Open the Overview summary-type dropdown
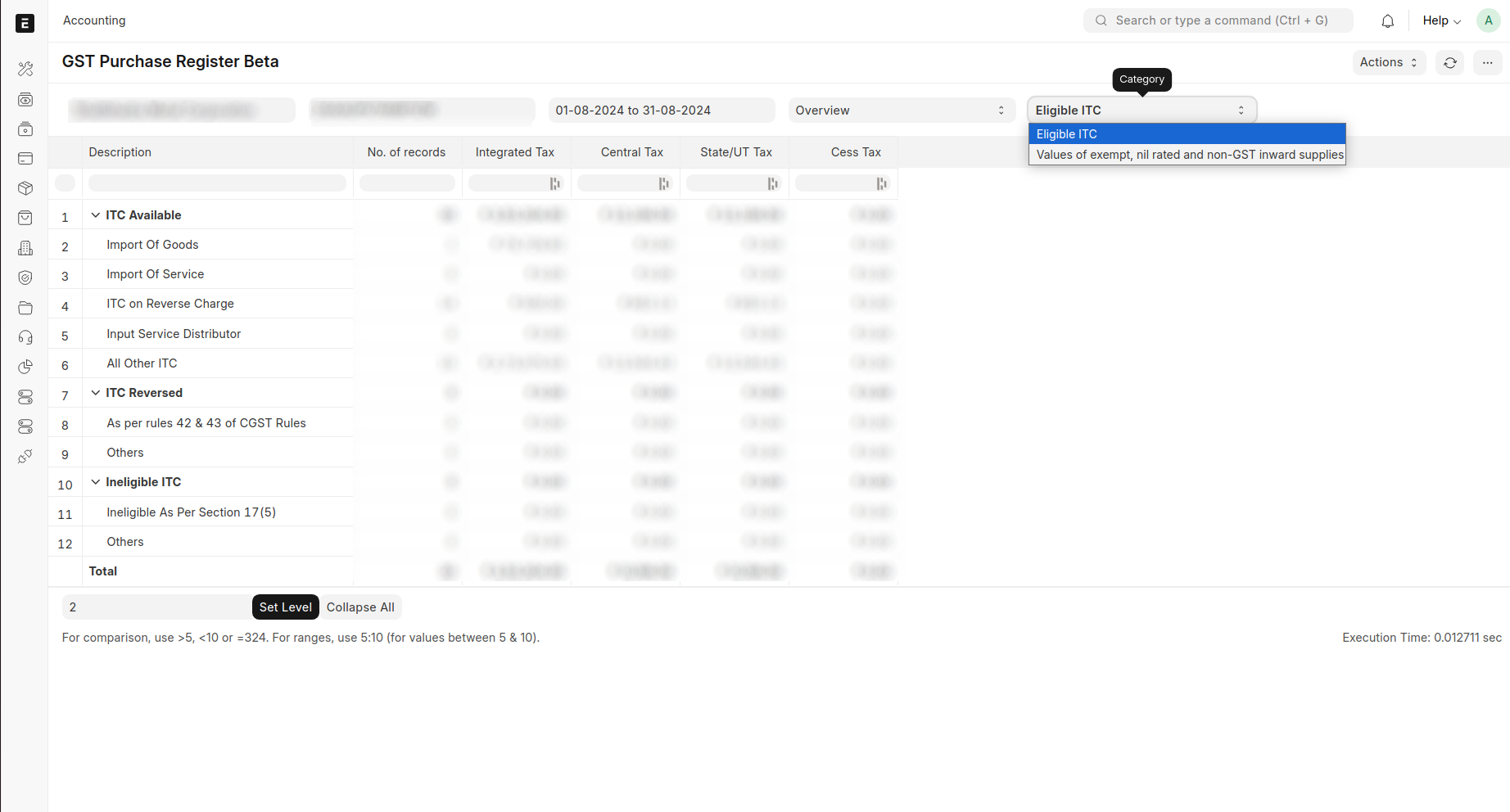Image resolution: width=1510 pixels, height=812 pixels. tap(902, 111)
